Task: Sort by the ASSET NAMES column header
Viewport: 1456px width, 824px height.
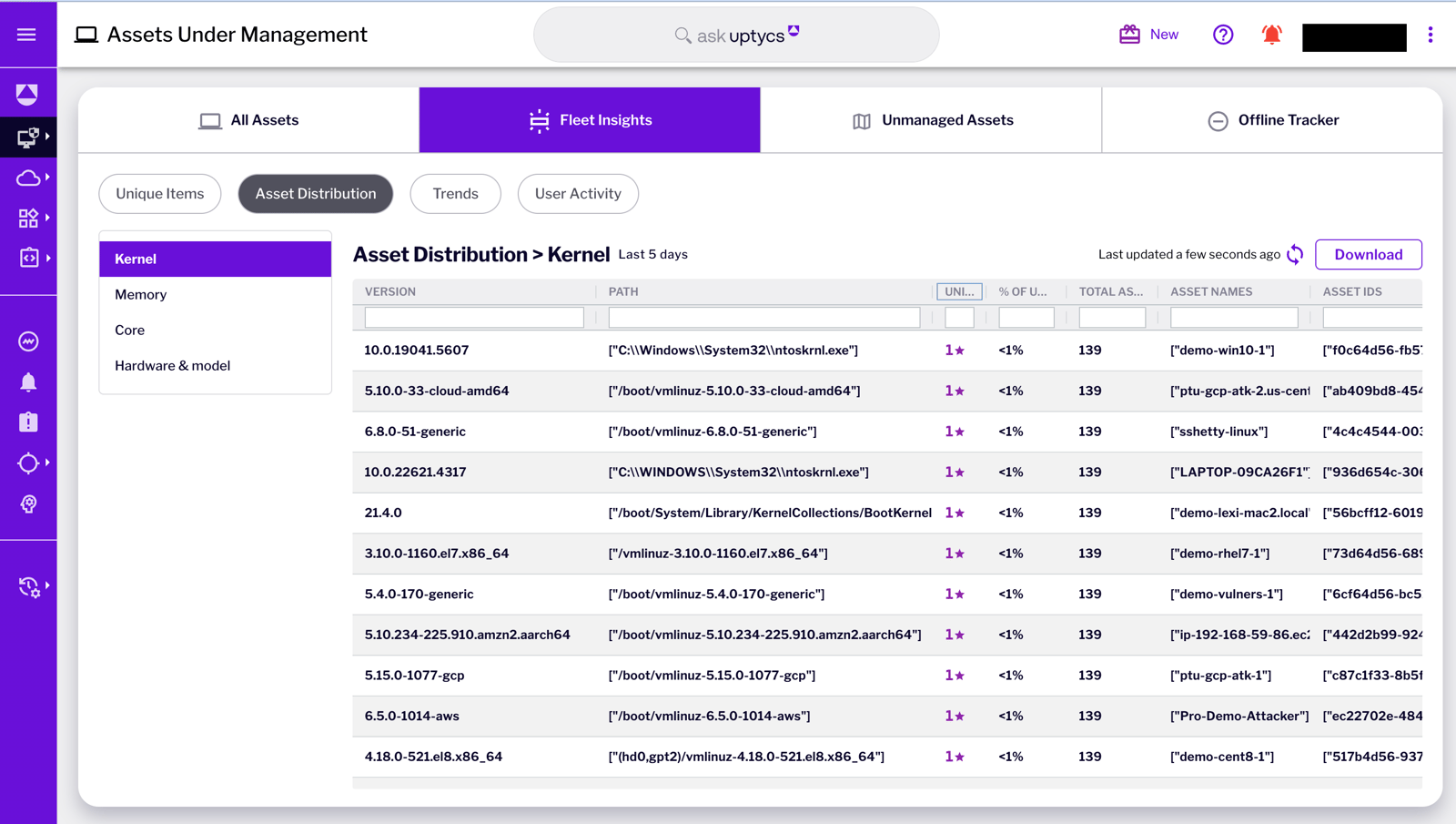Action: [1211, 292]
